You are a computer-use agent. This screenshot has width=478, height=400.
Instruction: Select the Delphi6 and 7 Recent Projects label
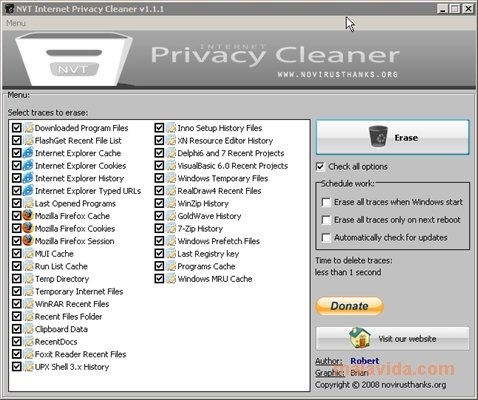click(231, 153)
